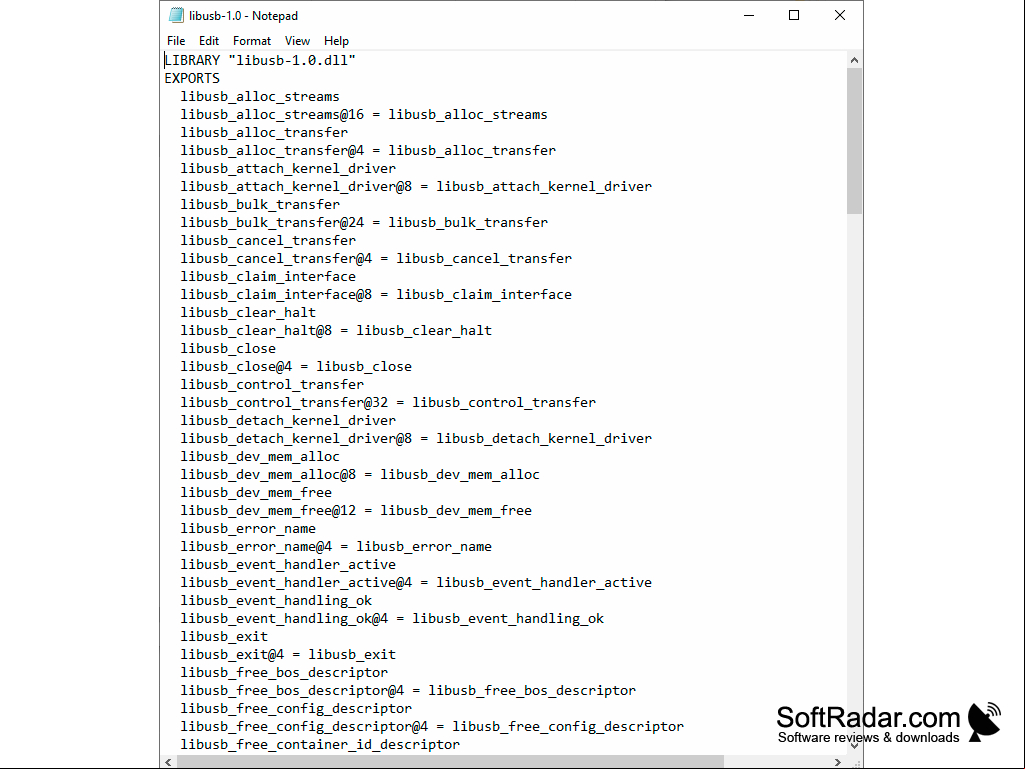Click the line "libusb_control_transfer"

[272, 384]
